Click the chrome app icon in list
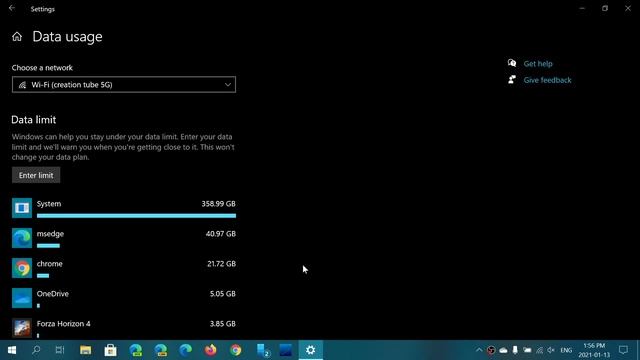This screenshot has height=360, width=640. point(22,268)
